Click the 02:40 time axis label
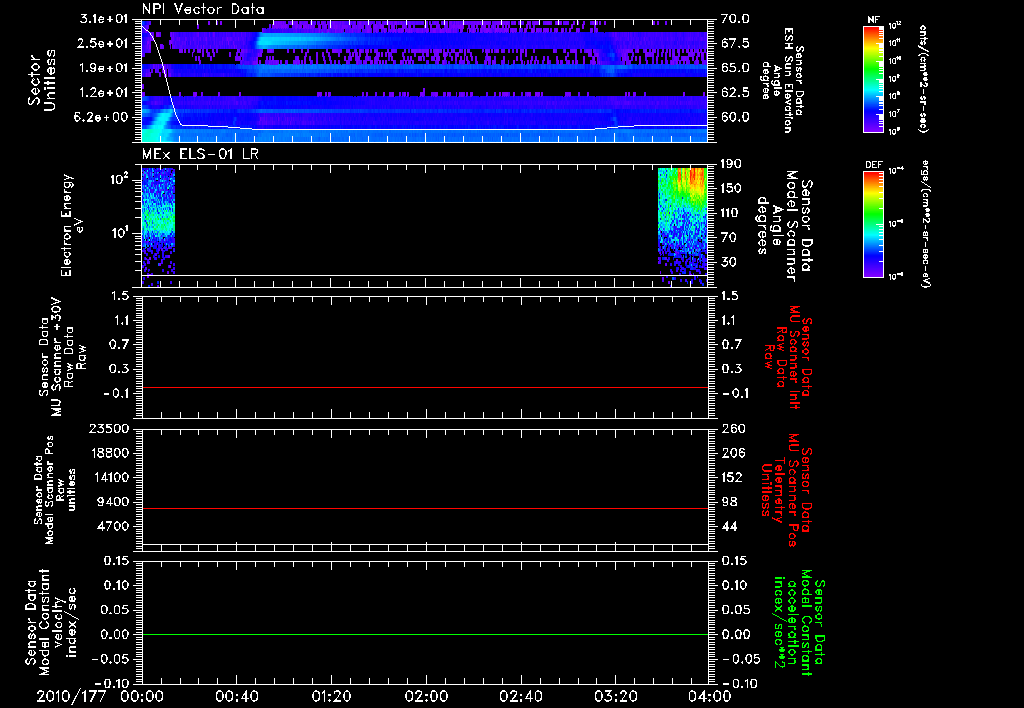Image resolution: width=1024 pixels, height=708 pixels. [x=520, y=696]
